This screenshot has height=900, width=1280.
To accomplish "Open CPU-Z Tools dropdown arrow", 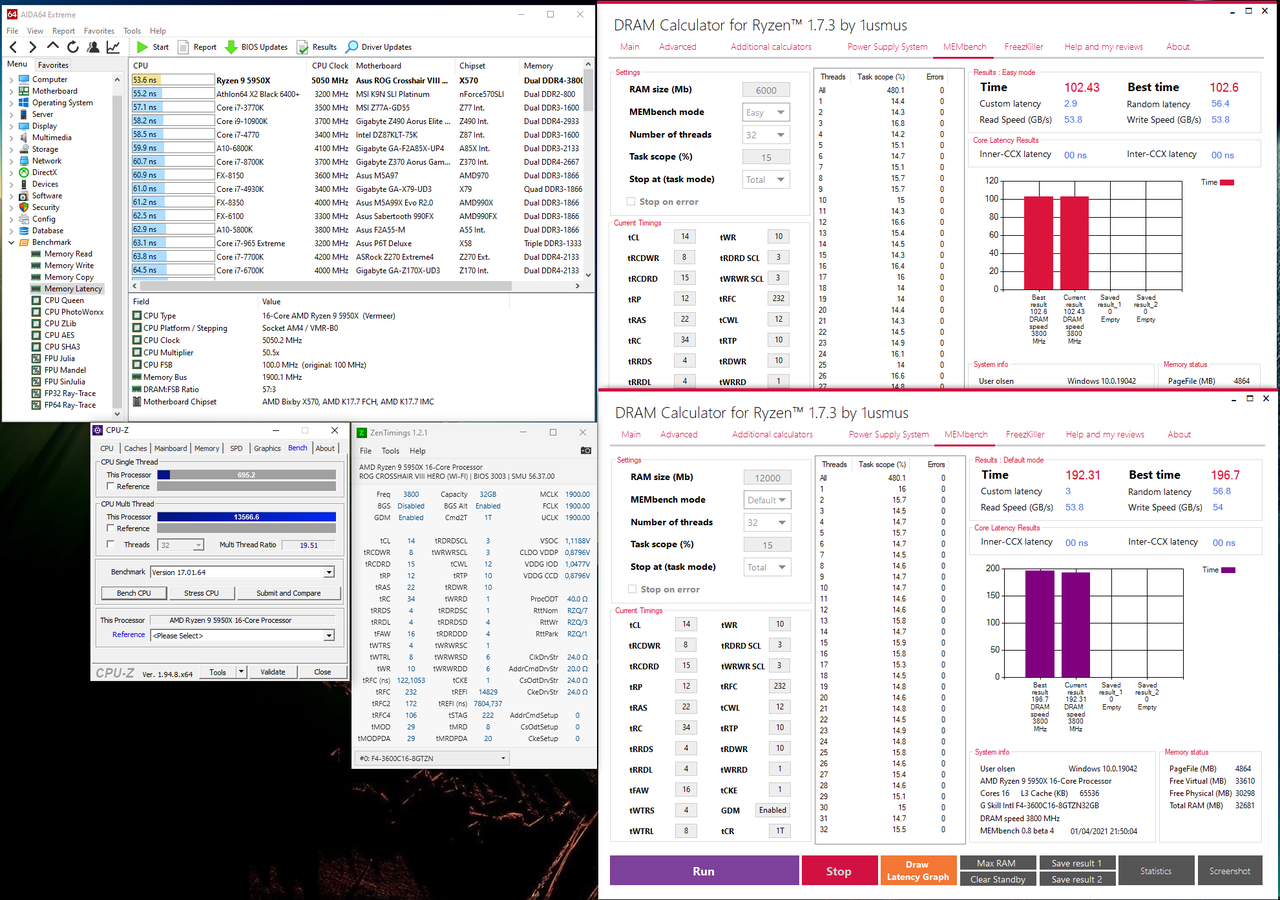I will [239, 672].
